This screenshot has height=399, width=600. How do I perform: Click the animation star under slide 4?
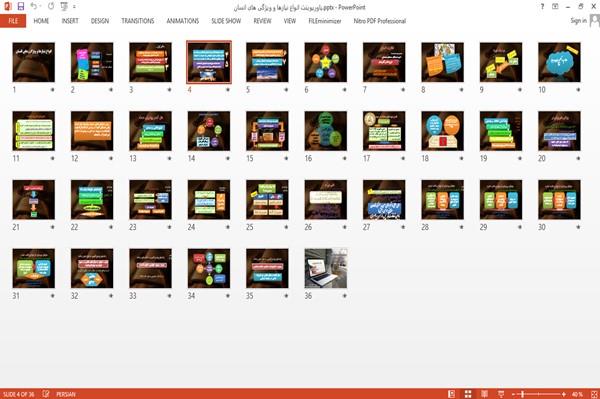[x=228, y=90]
